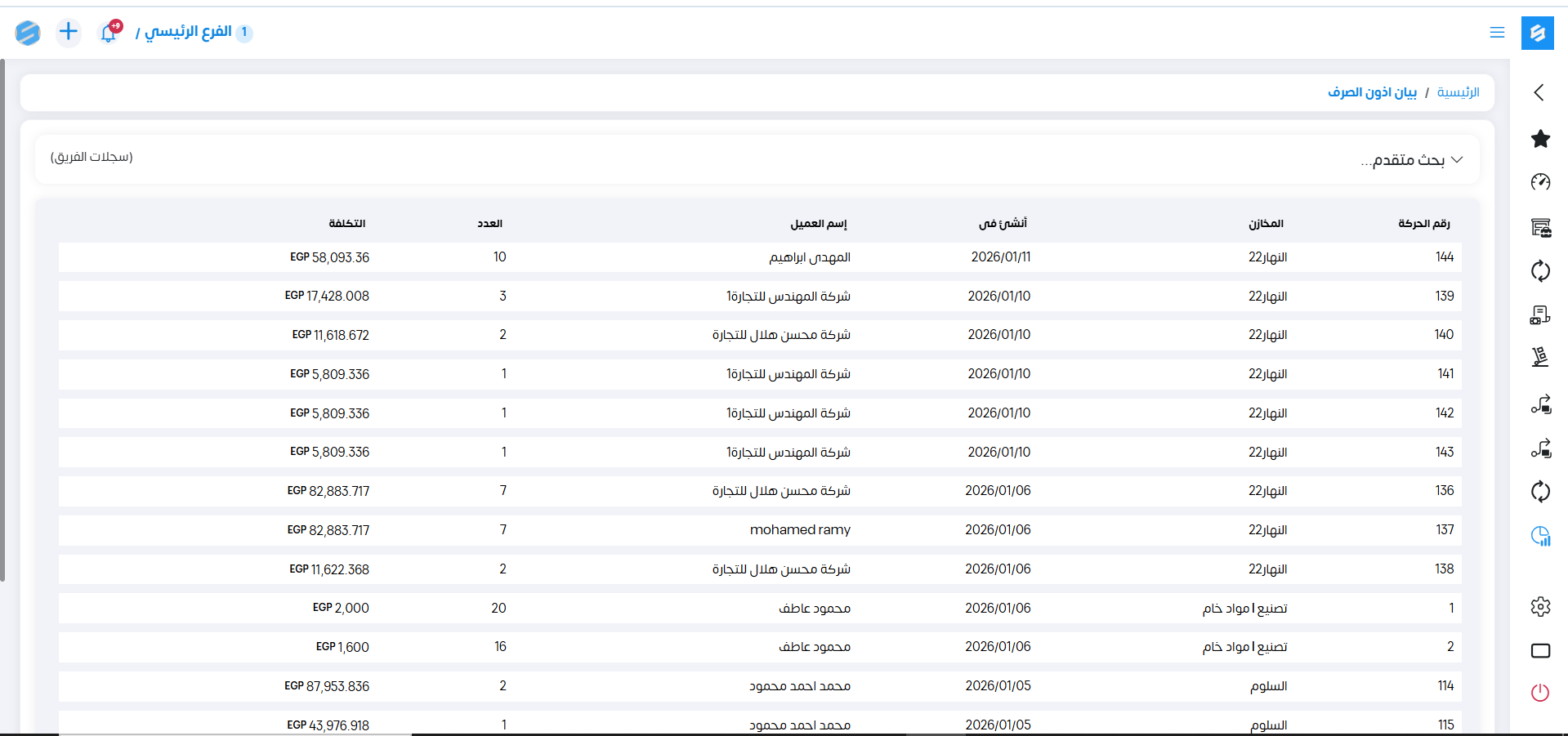
Task: Sort by the التكلفة column header
Action: click(346, 223)
